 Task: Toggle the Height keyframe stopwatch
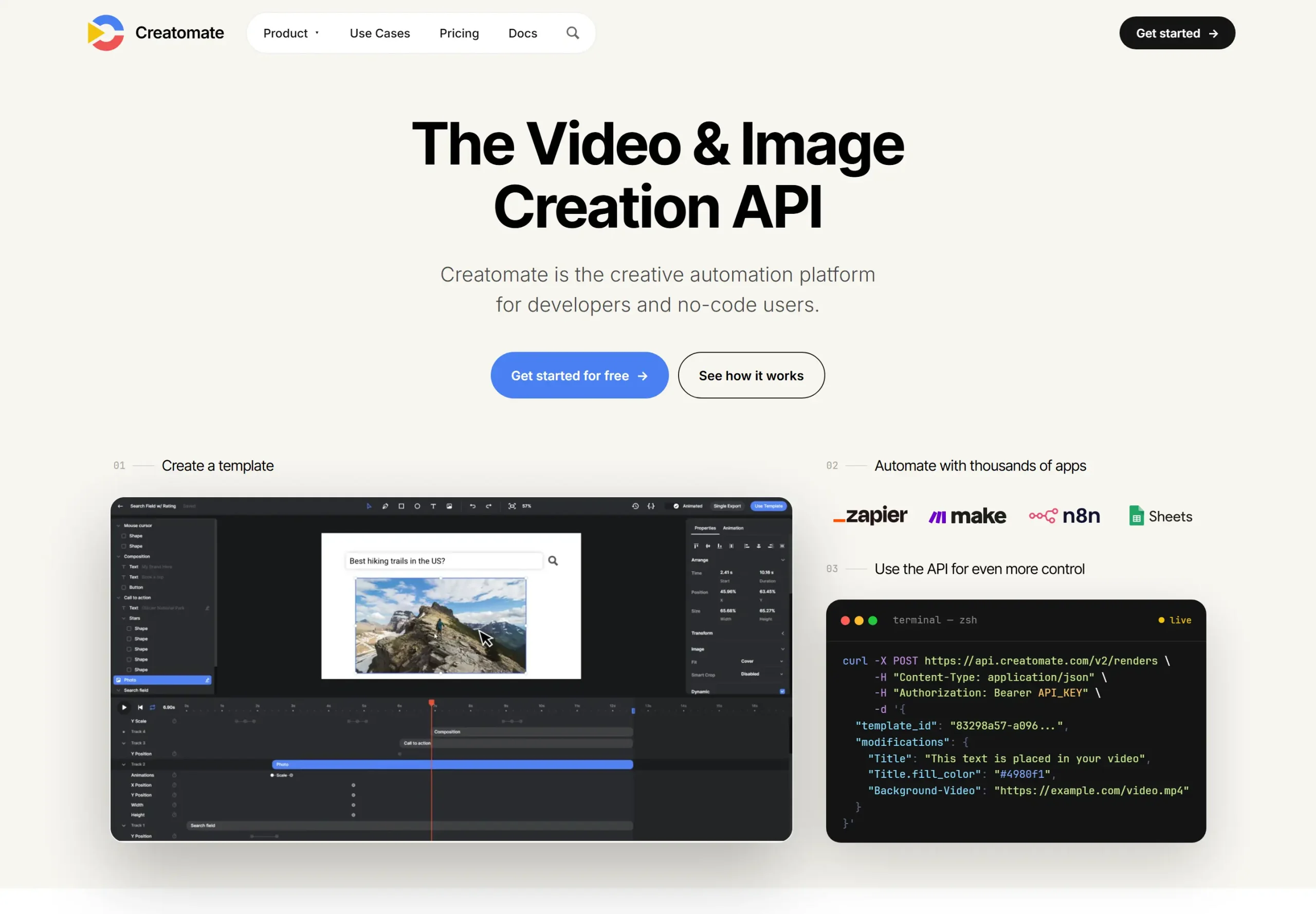point(174,814)
